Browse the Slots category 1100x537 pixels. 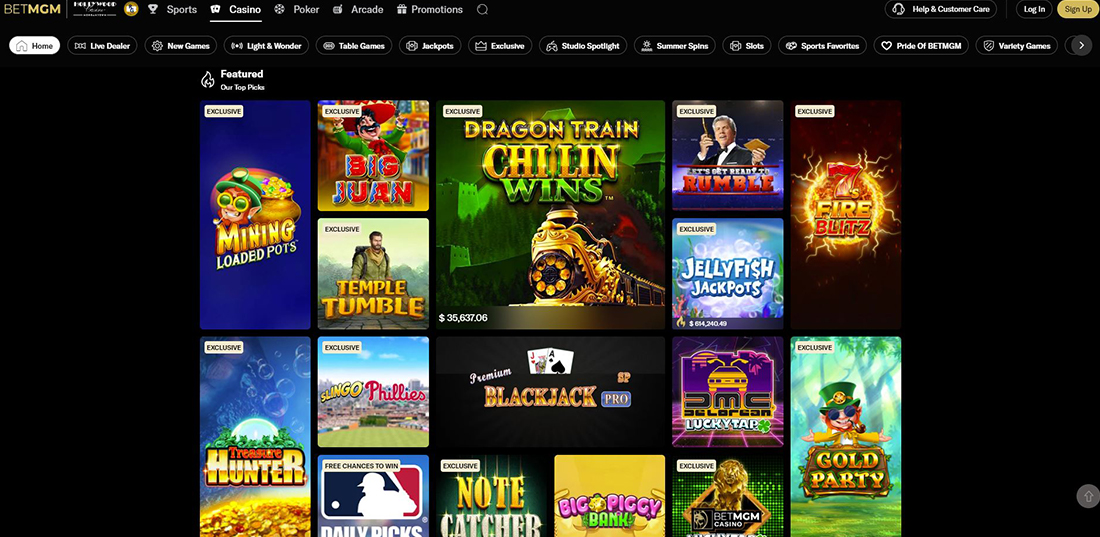[747, 46]
